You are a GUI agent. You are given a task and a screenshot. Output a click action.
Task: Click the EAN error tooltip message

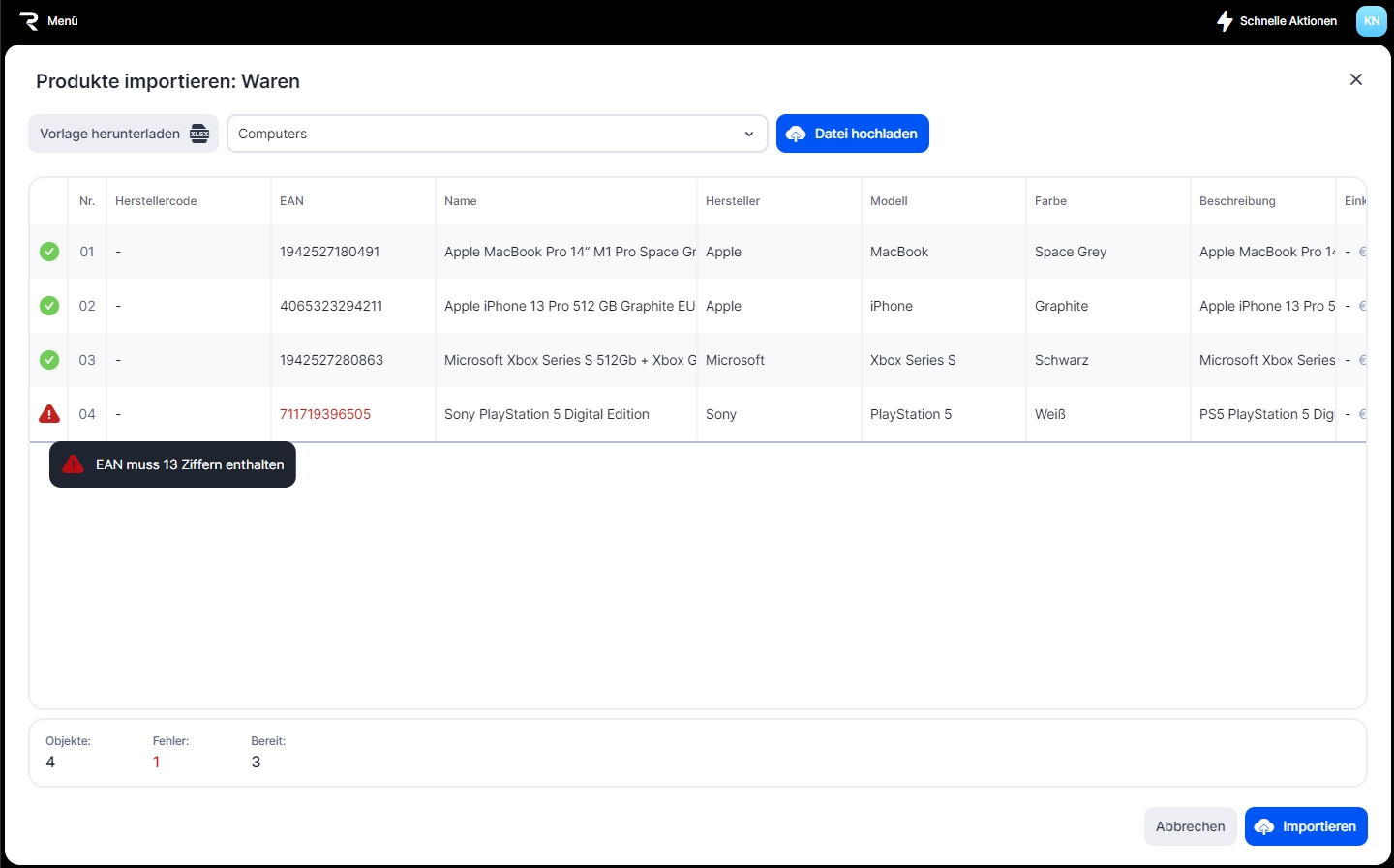[189, 464]
